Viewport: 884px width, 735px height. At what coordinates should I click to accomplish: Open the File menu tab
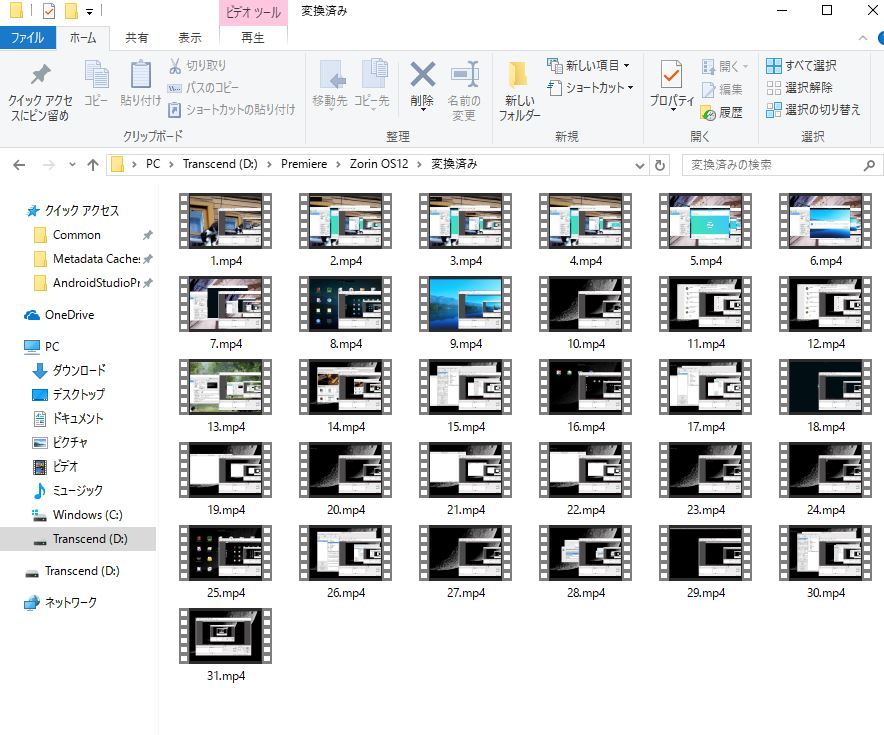point(27,38)
